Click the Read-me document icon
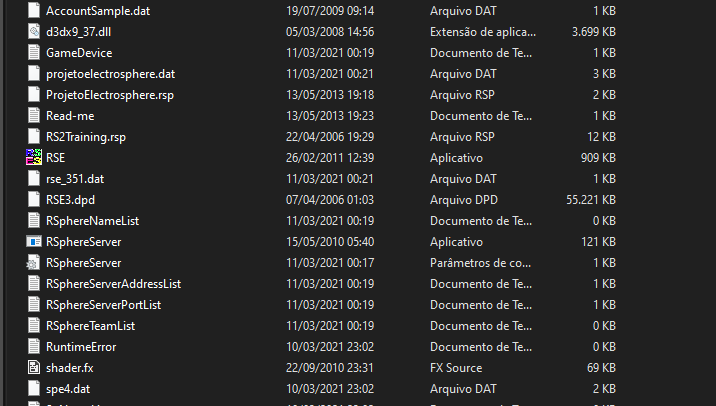Screen dimensions: 716x406 tap(34, 116)
